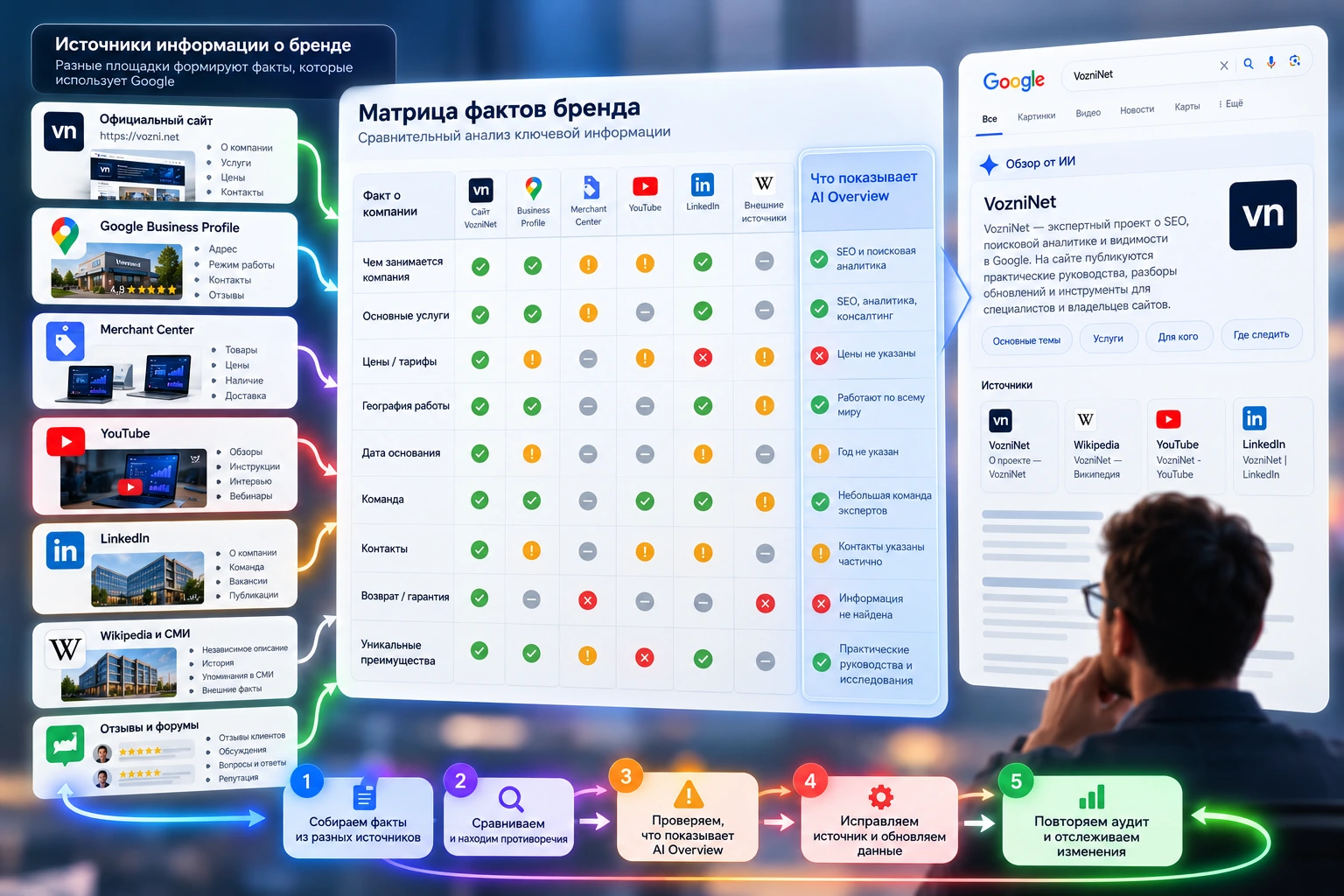Select the Внешние источники W column icon

764,184
